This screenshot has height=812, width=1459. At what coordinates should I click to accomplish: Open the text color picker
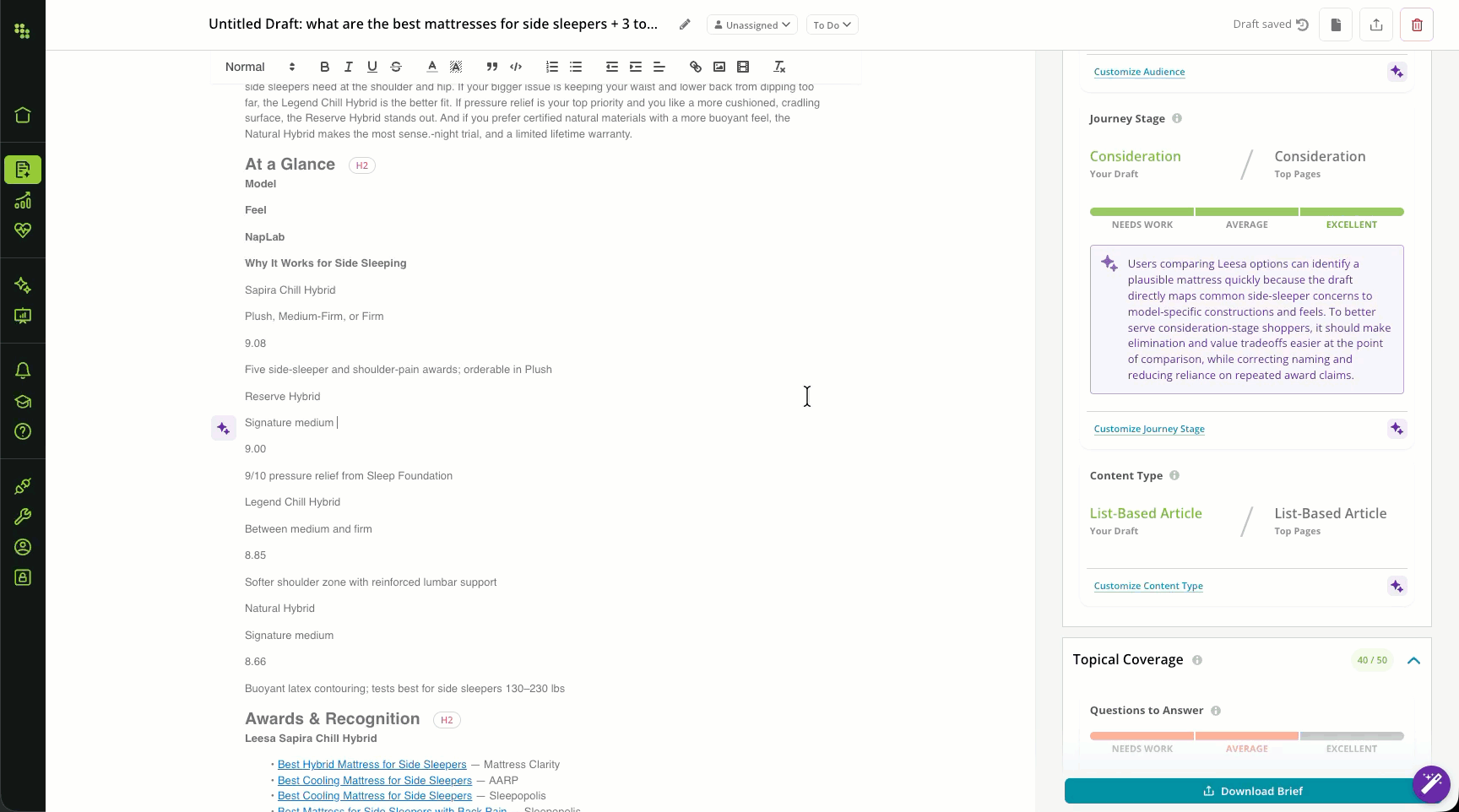point(431,67)
